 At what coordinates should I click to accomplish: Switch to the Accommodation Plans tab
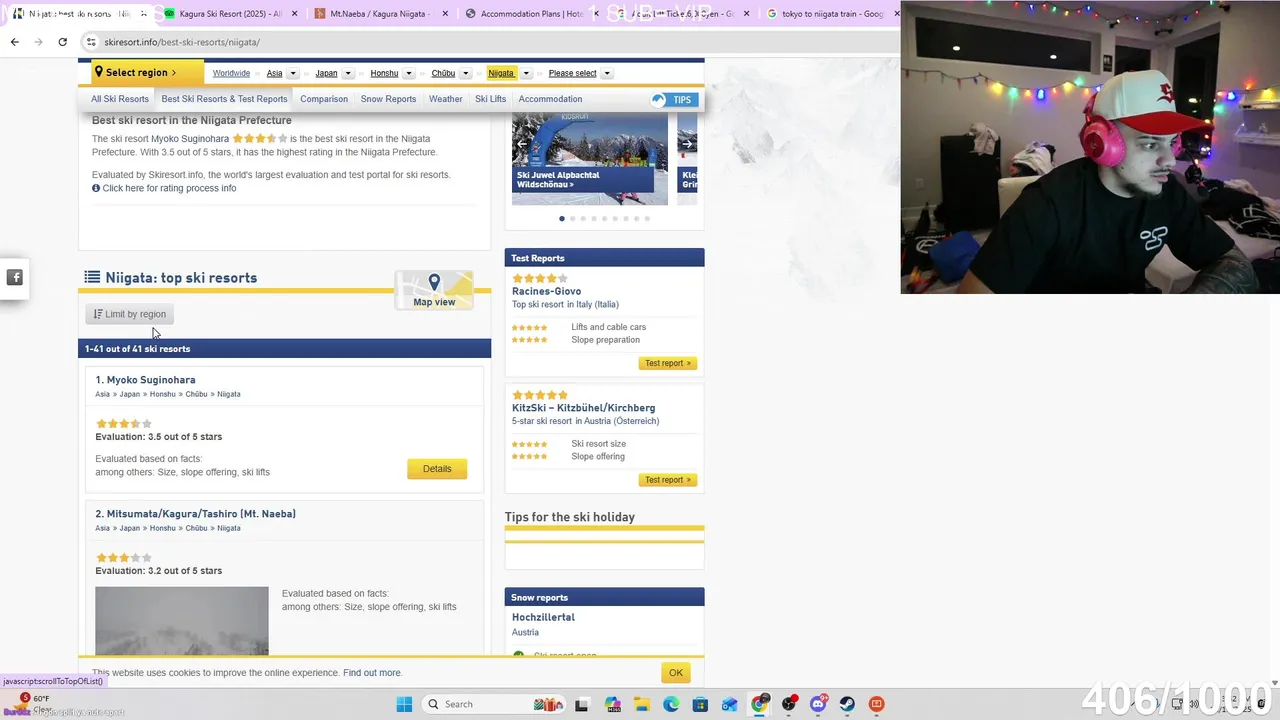pyautogui.click(x=530, y=14)
